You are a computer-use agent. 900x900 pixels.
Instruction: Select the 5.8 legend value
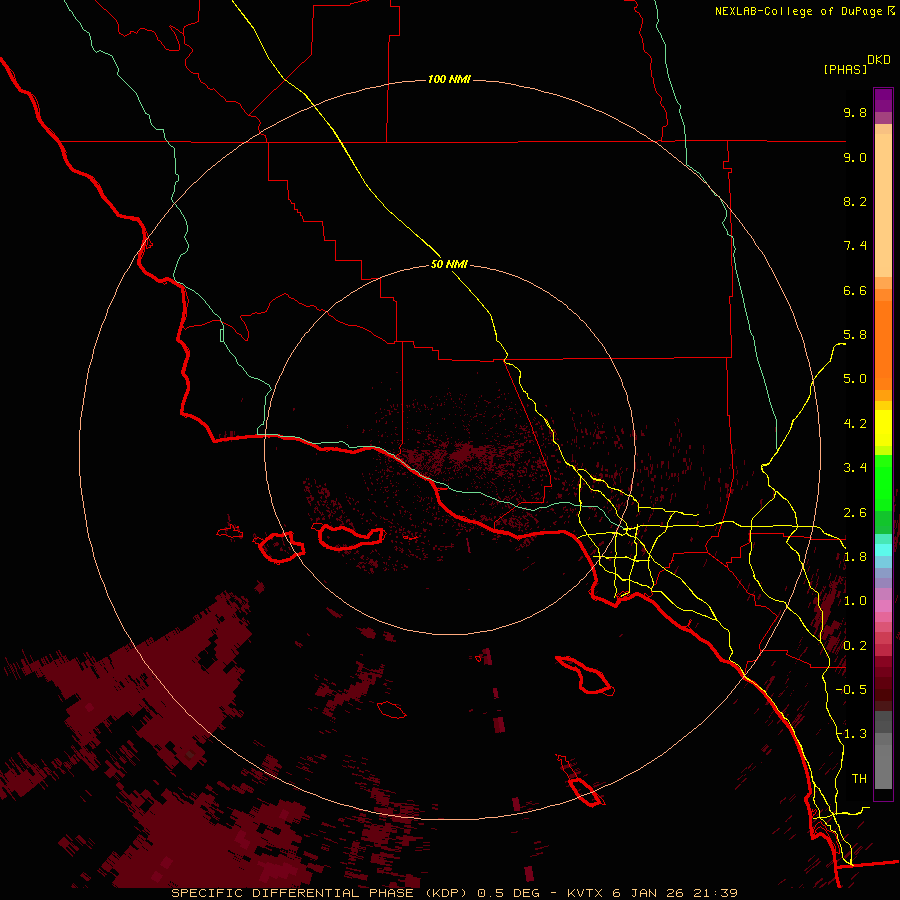click(855, 335)
